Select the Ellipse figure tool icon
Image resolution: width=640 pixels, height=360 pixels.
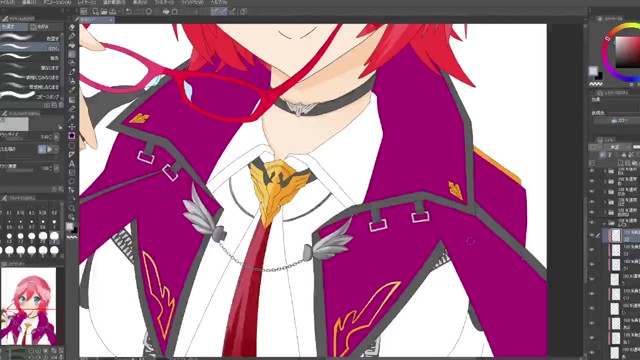(72, 145)
